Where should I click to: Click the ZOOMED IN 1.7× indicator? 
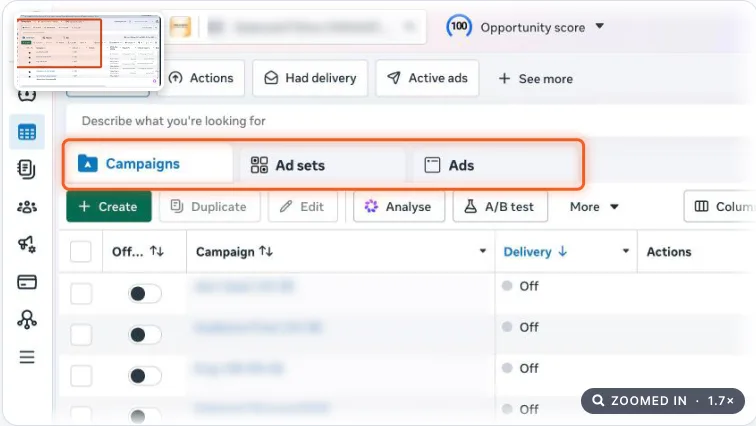663,401
